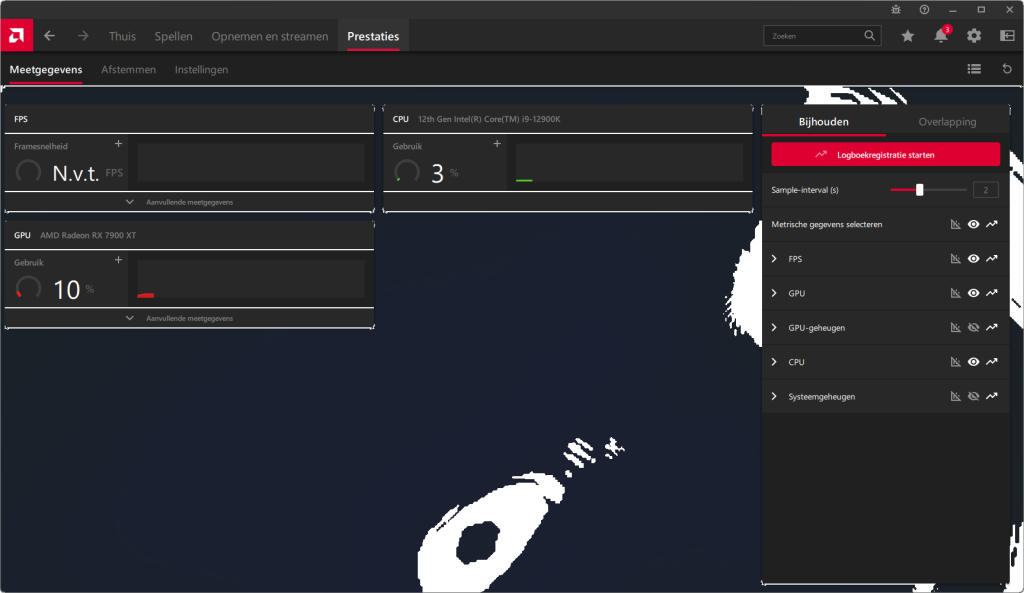Click the search magnifier icon
Screen dimensions: 1024x593
point(869,36)
